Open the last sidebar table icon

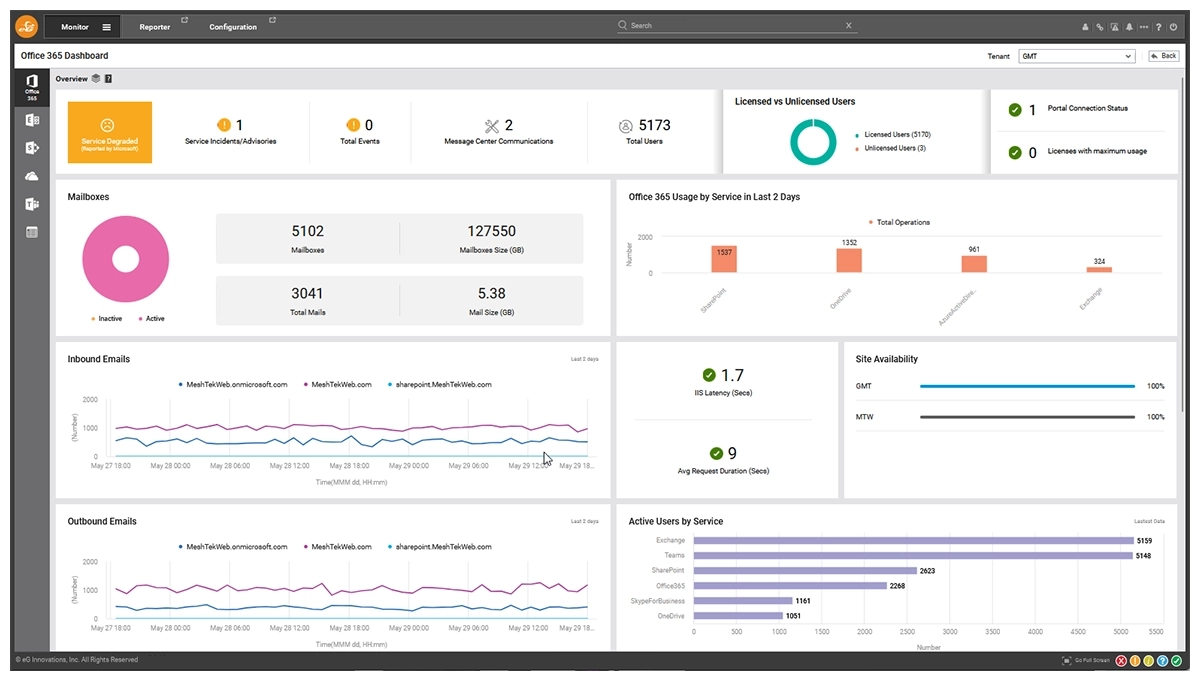click(32, 232)
